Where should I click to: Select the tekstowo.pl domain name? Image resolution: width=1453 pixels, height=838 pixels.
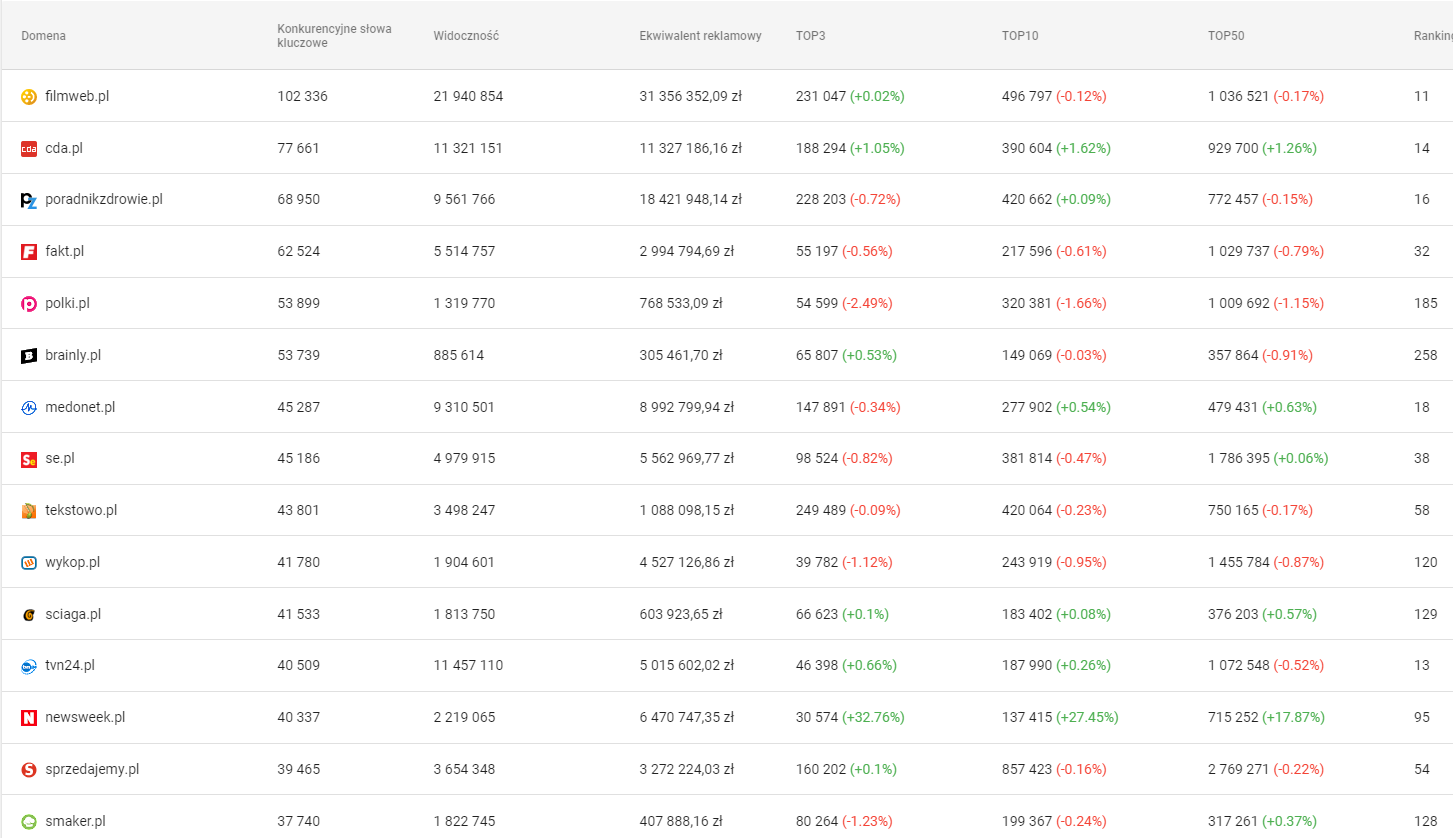81,510
